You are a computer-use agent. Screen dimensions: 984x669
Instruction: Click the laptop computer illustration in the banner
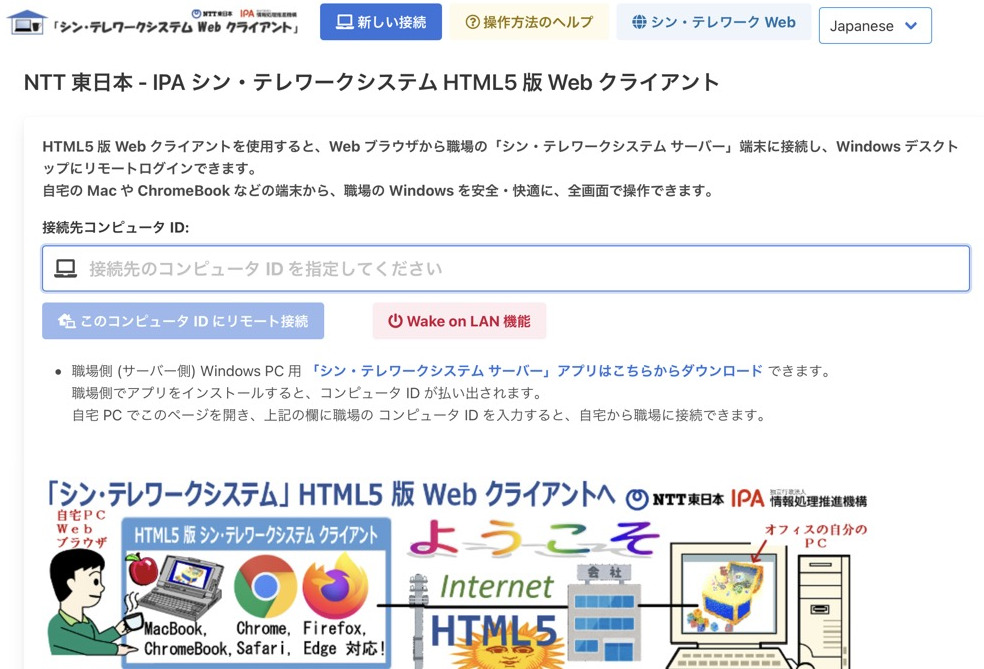[181, 586]
